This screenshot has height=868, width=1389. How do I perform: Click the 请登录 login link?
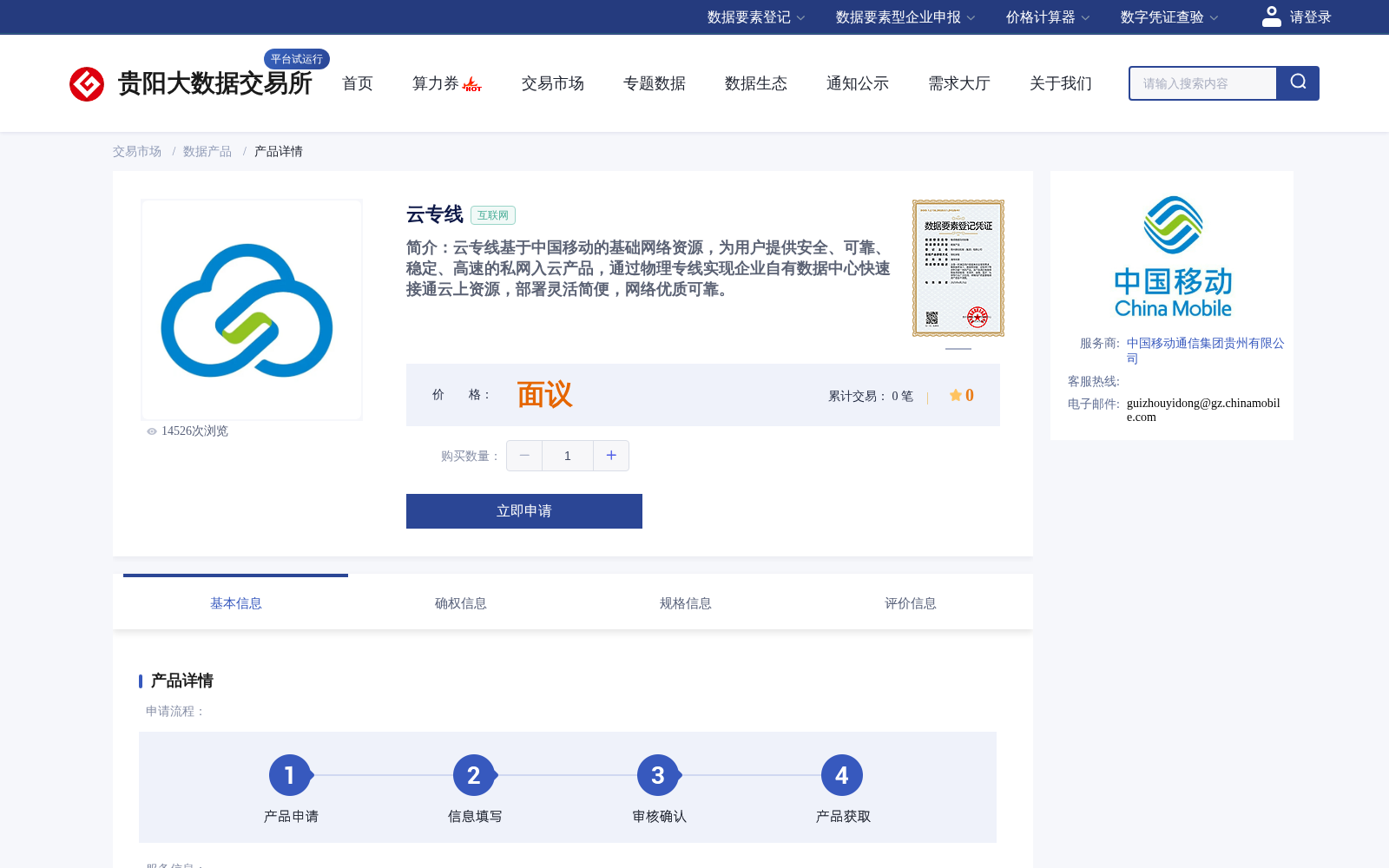coord(1310,17)
